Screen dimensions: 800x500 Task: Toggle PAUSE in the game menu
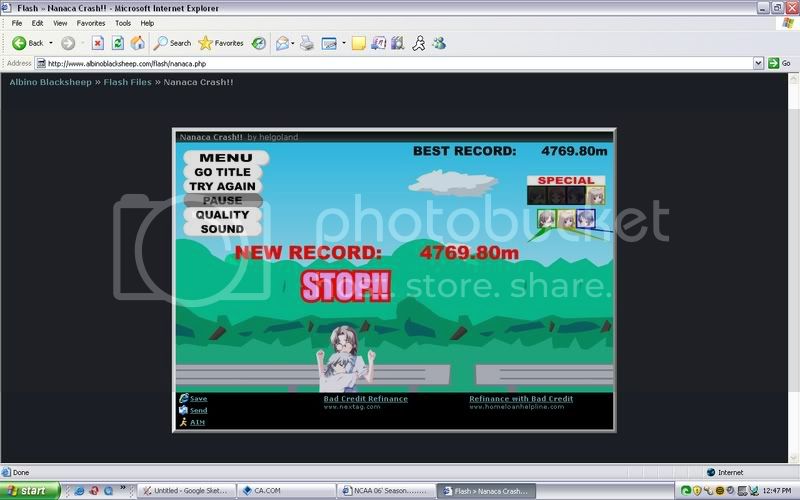(x=223, y=201)
